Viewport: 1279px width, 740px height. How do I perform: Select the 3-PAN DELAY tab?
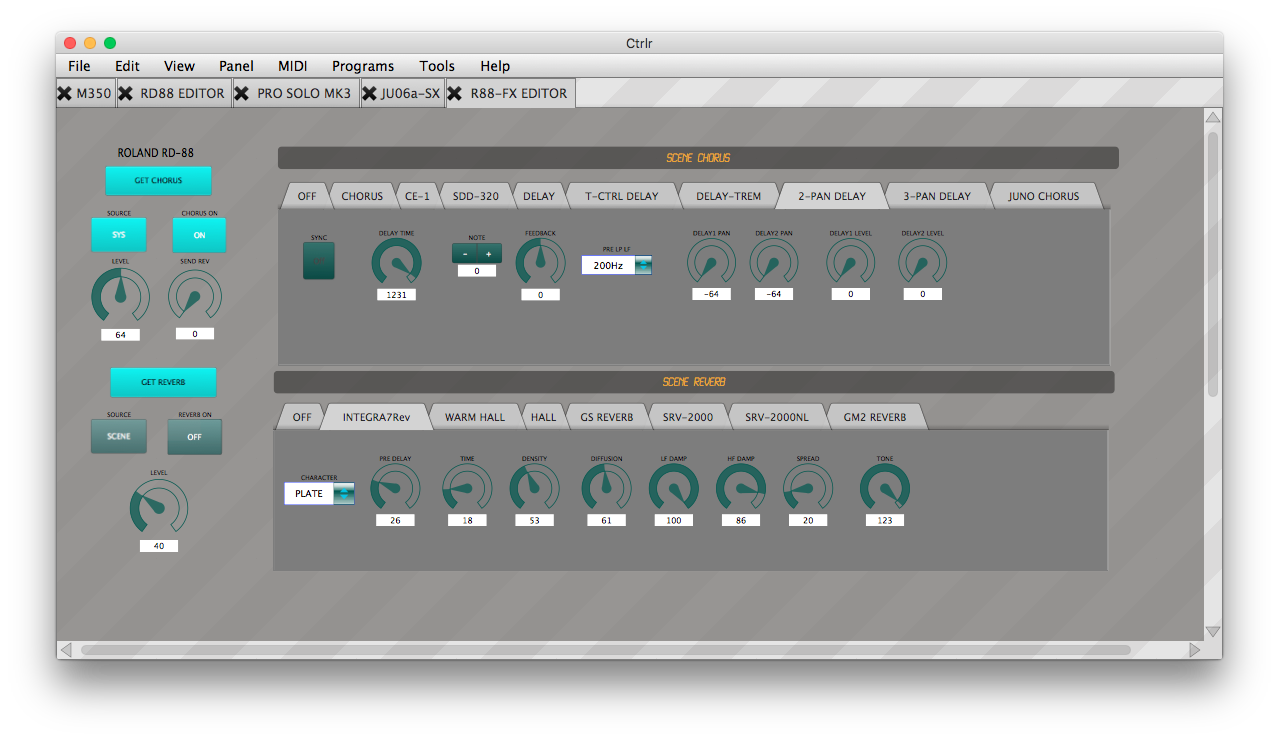tap(936, 196)
